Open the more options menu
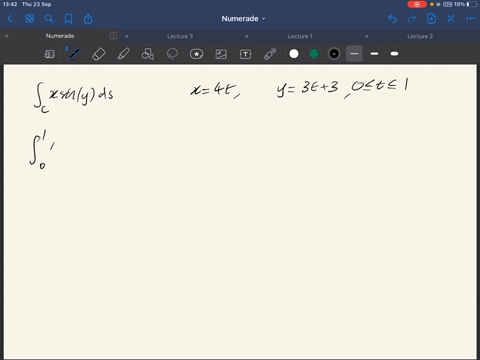The image size is (480, 360). [x=470, y=19]
